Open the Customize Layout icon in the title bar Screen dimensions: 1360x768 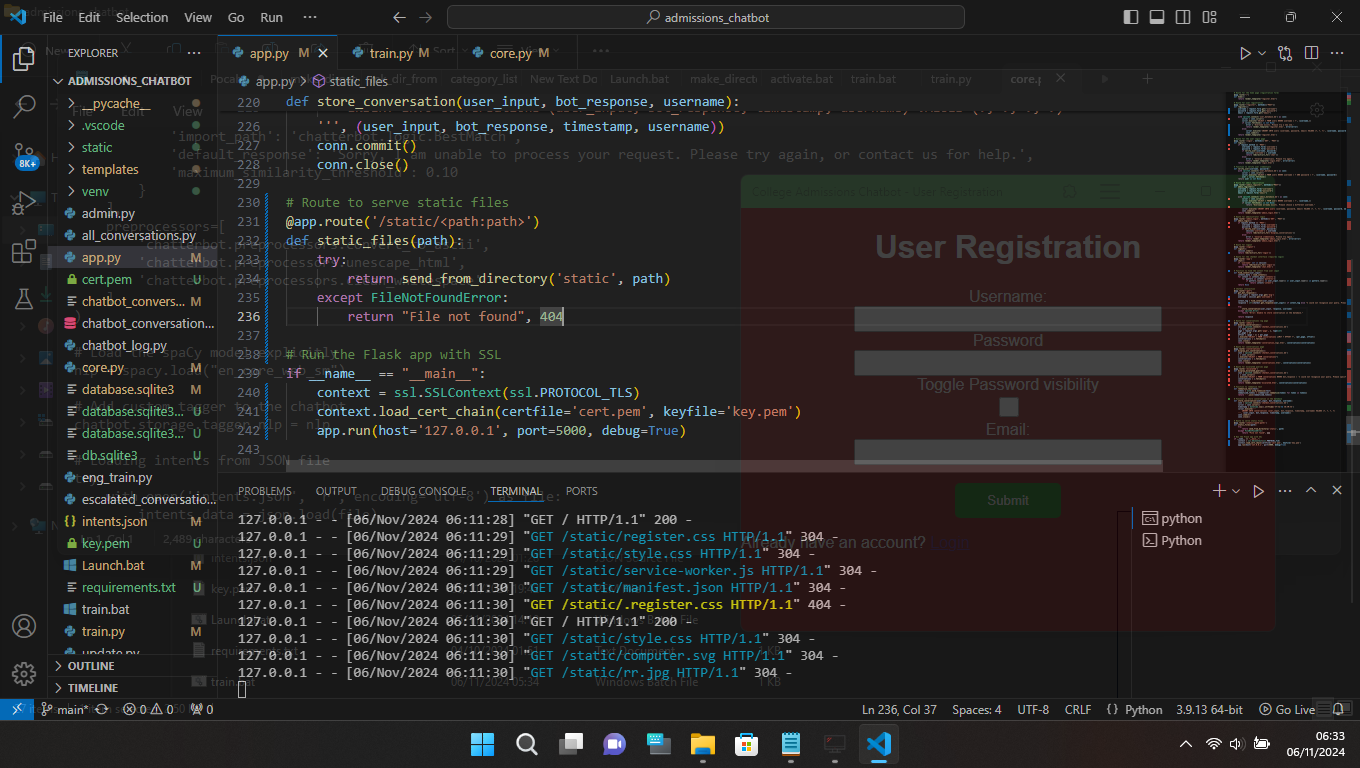click(1208, 17)
